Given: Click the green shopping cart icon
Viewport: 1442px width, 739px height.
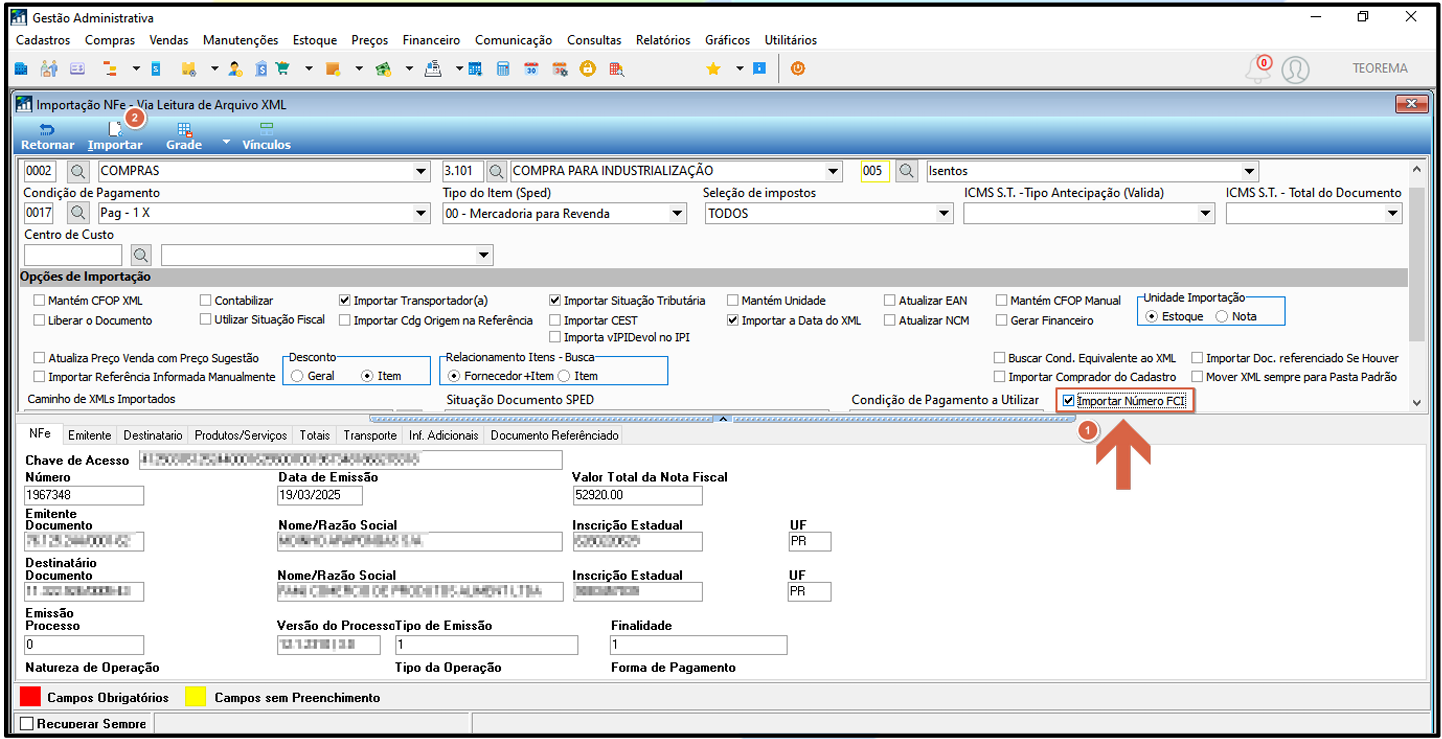Looking at the screenshot, I should (x=282, y=69).
